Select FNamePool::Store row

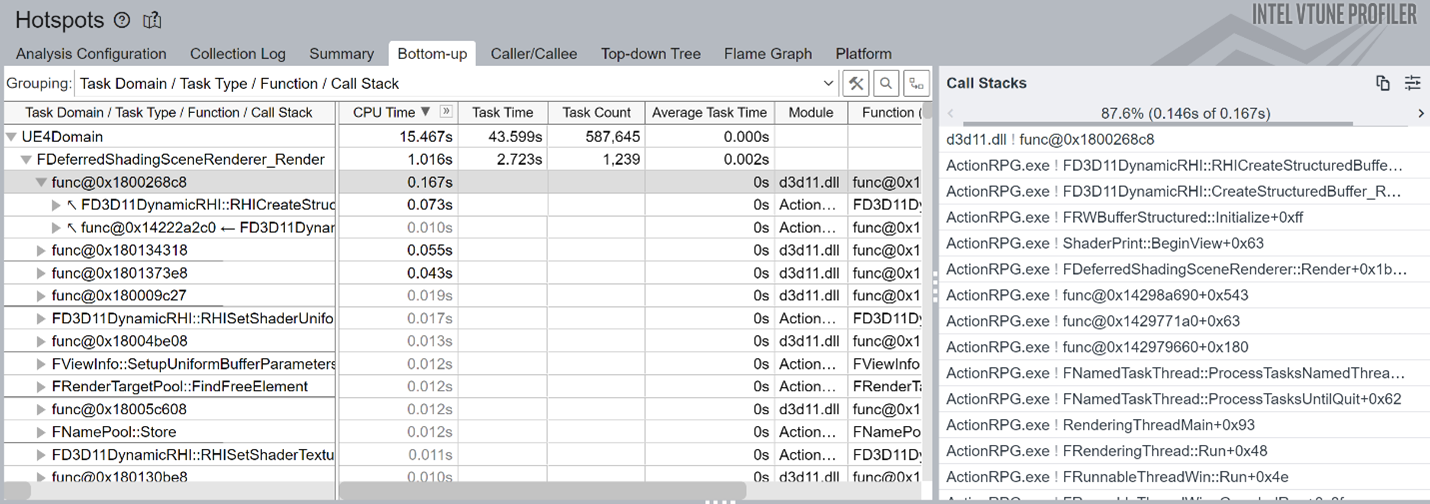pyautogui.click(x=113, y=432)
